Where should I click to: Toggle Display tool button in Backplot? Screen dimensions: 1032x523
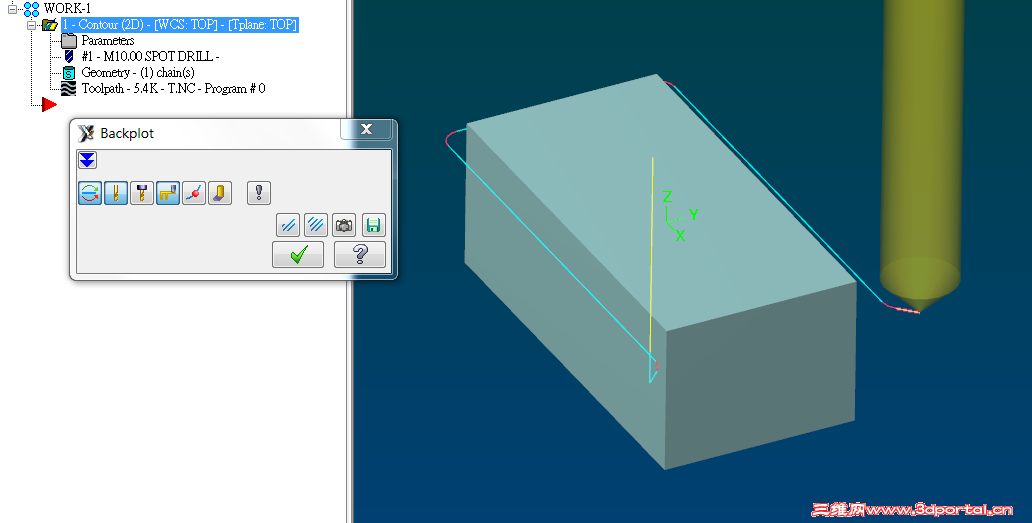116,193
